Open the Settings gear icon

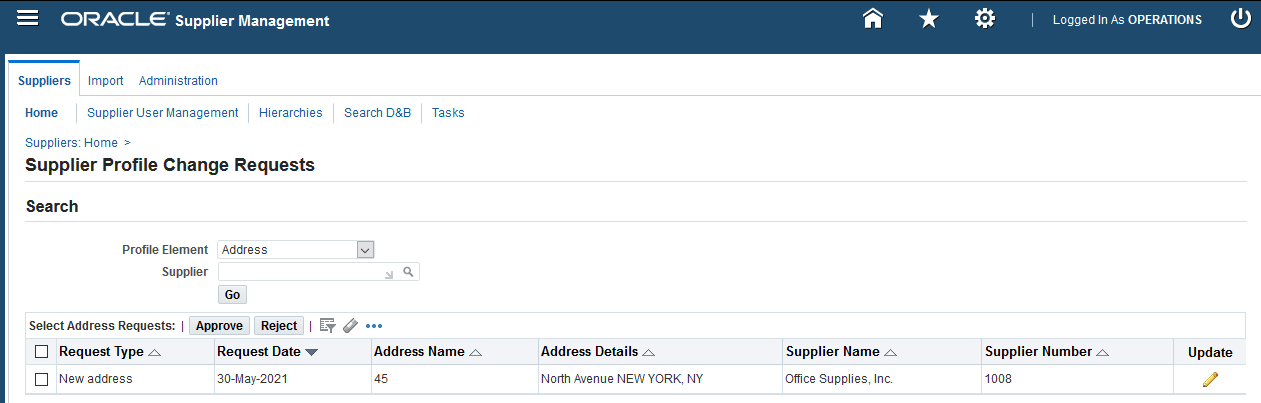click(985, 19)
